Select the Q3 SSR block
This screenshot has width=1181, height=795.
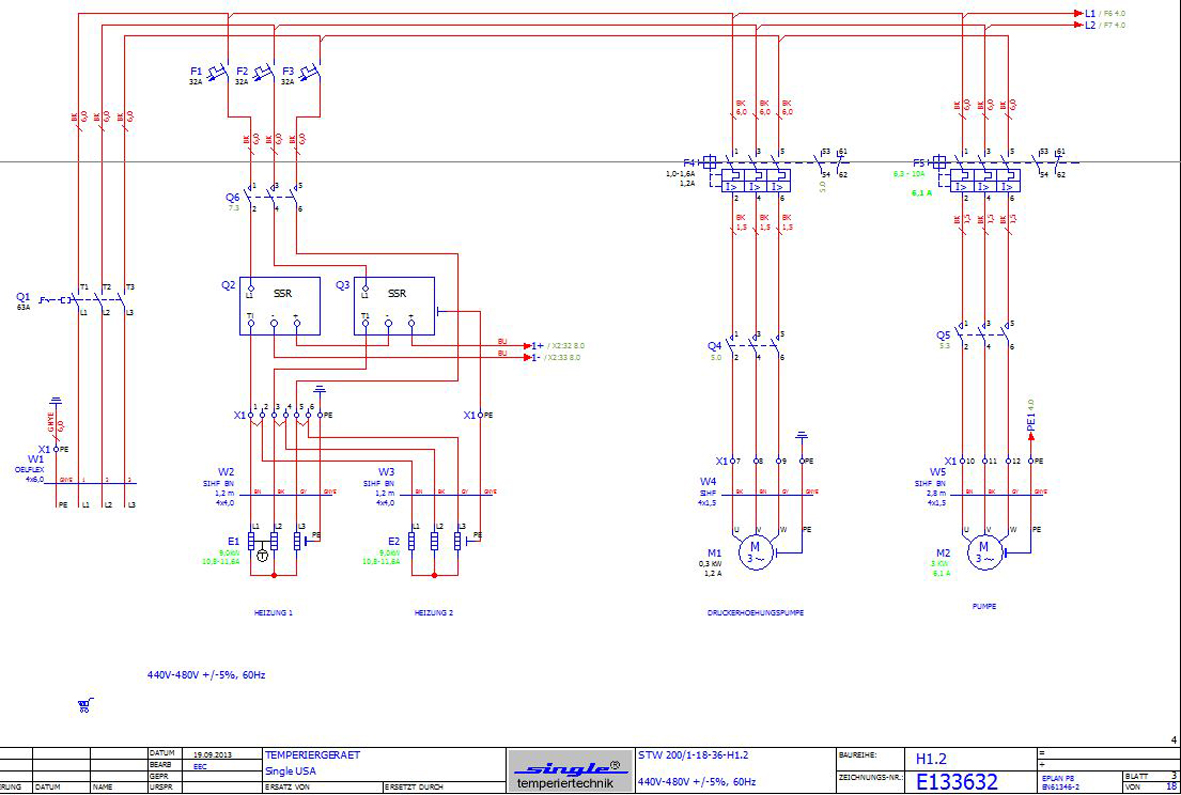coord(394,305)
